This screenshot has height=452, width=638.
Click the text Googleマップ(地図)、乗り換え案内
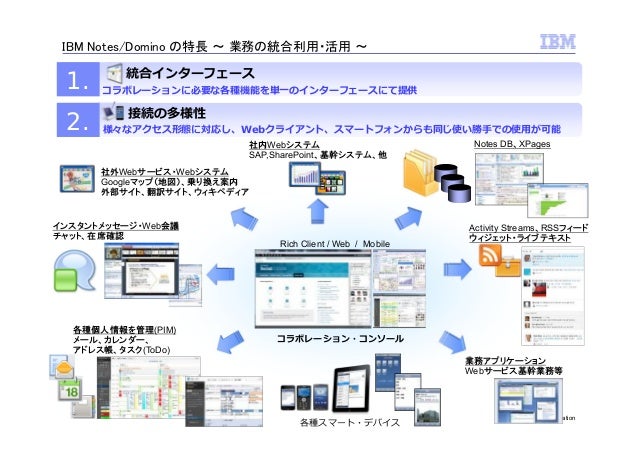coord(169,181)
